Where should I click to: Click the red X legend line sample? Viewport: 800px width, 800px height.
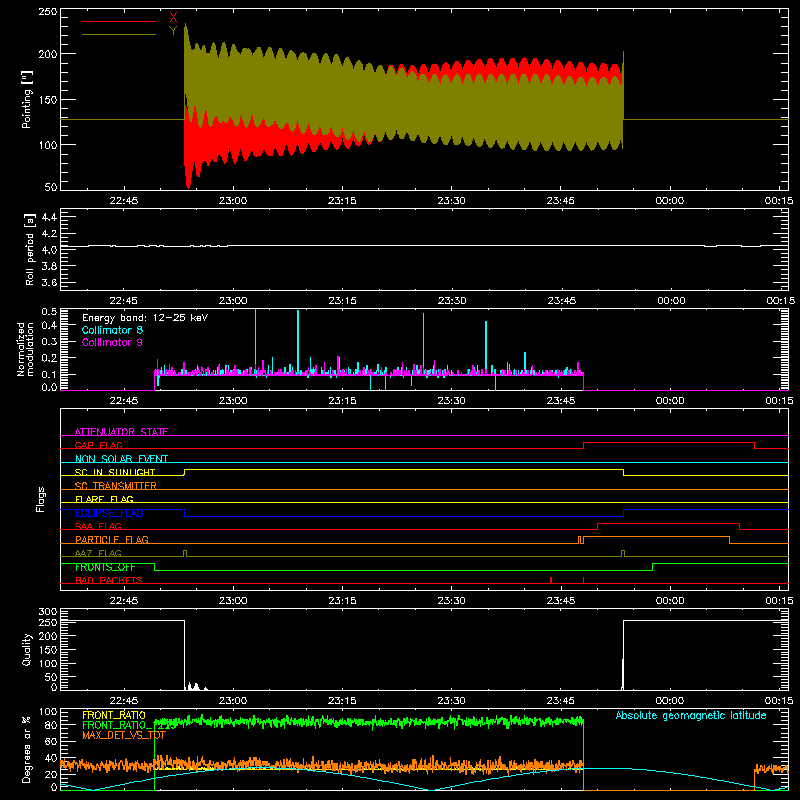click(119, 21)
